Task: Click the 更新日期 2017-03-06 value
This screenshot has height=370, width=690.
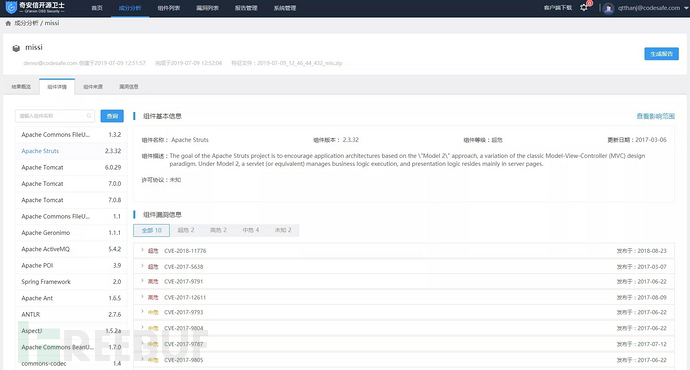Action: pyautogui.click(x=651, y=140)
